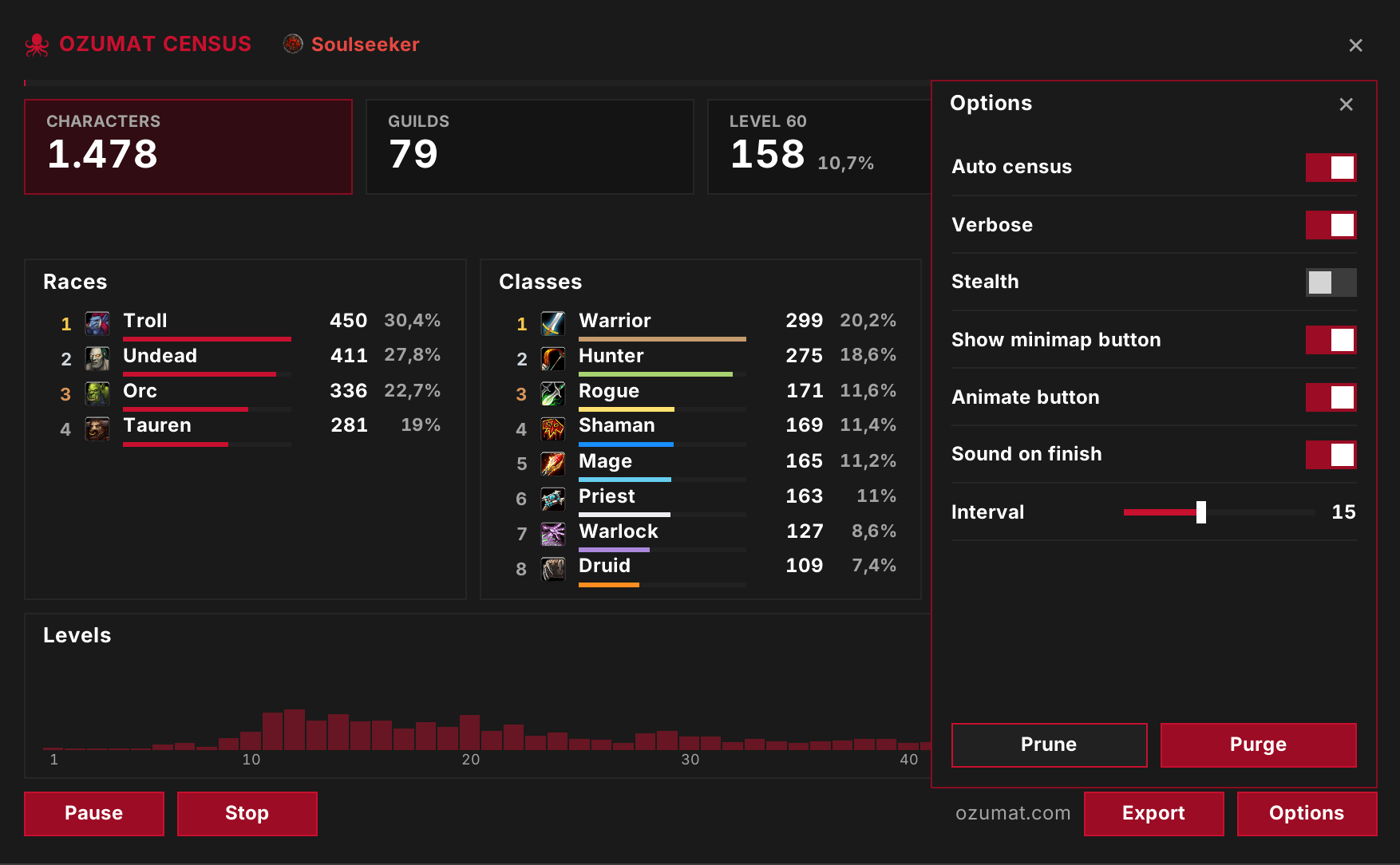The width and height of the screenshot is (1400, 865).
Task: Click the Interval value 15
Action: point(1343,512)
